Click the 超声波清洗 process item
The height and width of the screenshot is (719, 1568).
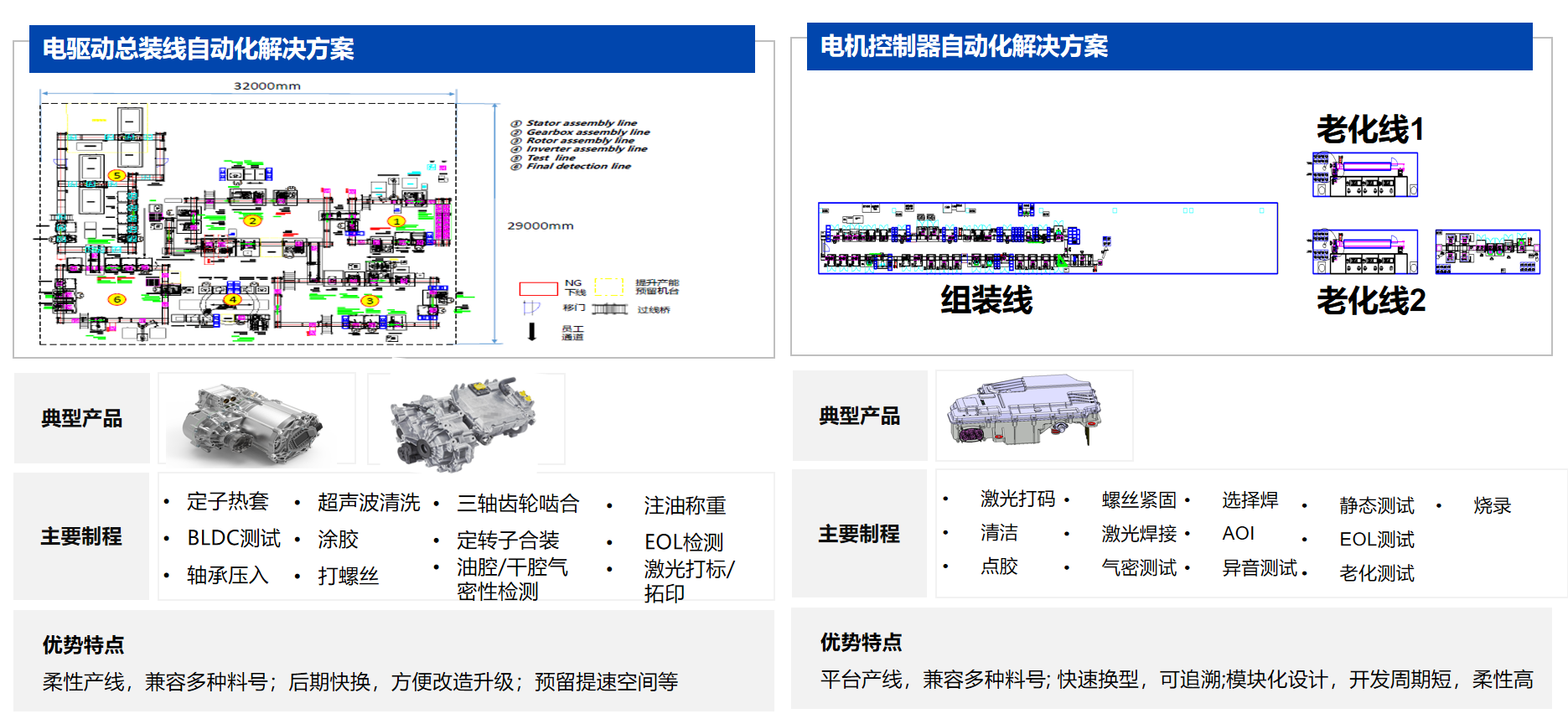coord(369,502)
